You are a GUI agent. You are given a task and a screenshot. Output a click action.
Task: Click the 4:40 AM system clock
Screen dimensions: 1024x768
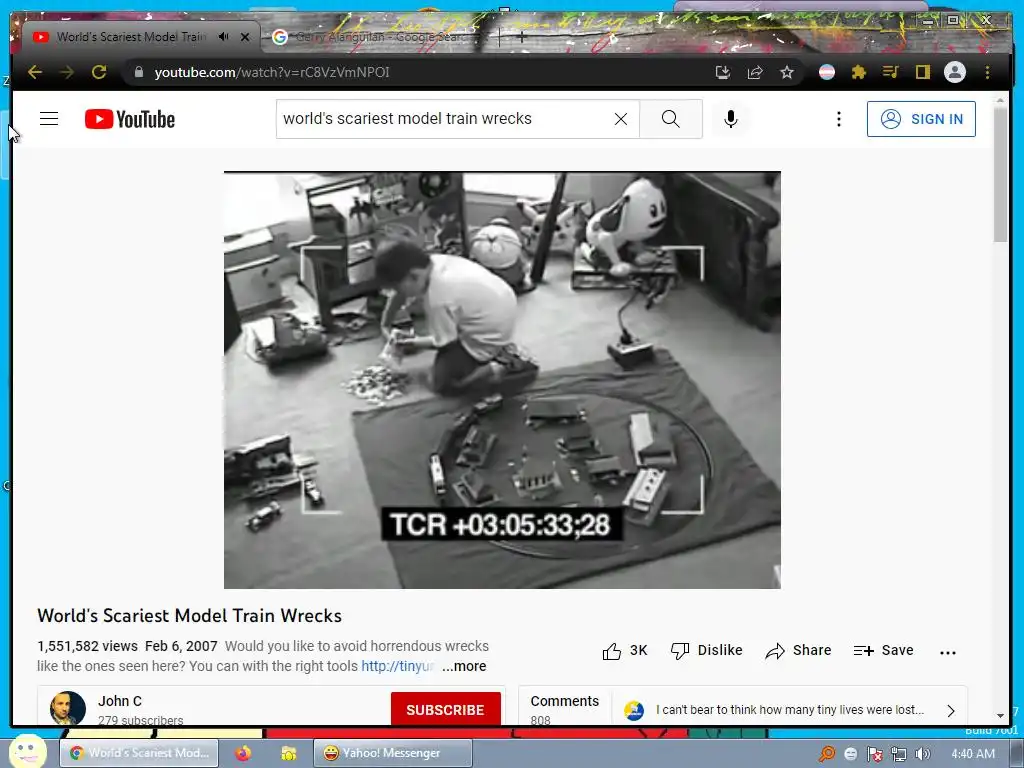tap(972, 754)
